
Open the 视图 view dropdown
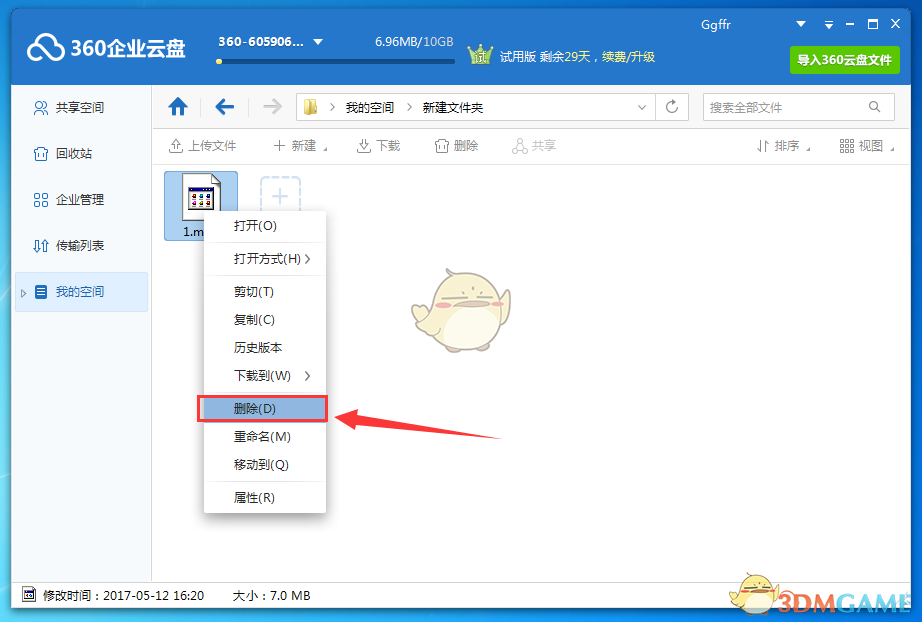pos(862,146)
